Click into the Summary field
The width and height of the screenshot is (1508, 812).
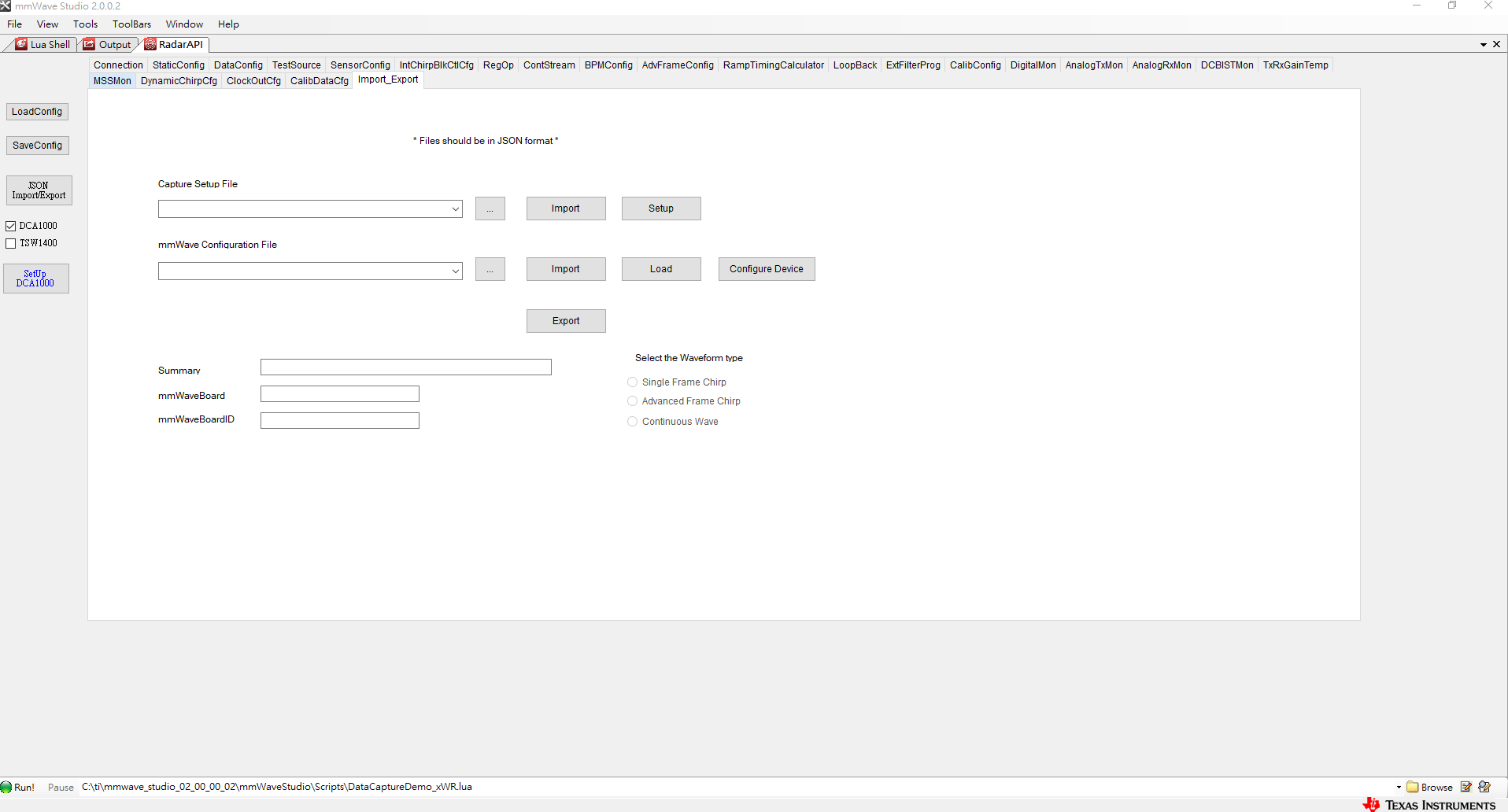[406, 367]
